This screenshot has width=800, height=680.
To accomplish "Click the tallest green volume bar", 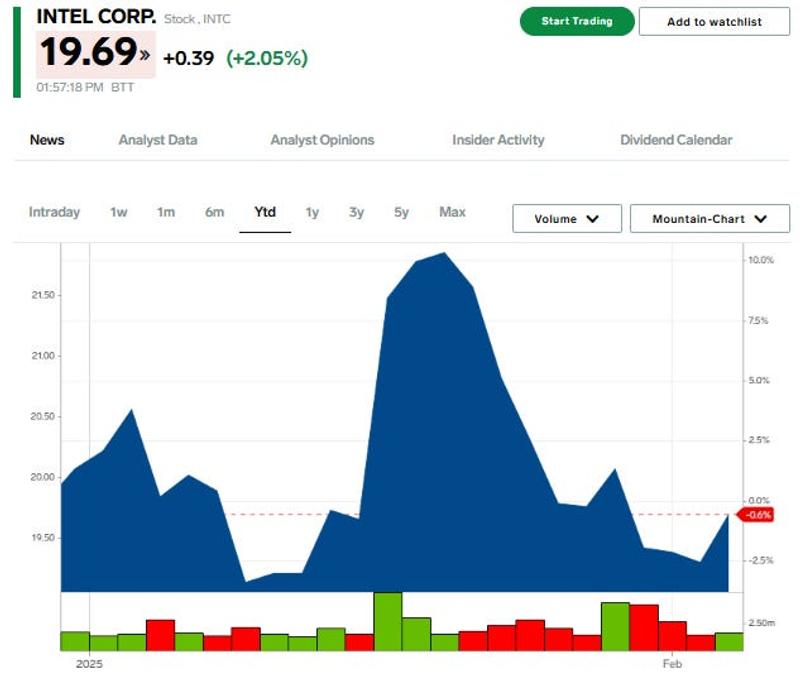I will click(x=388, y=621).
